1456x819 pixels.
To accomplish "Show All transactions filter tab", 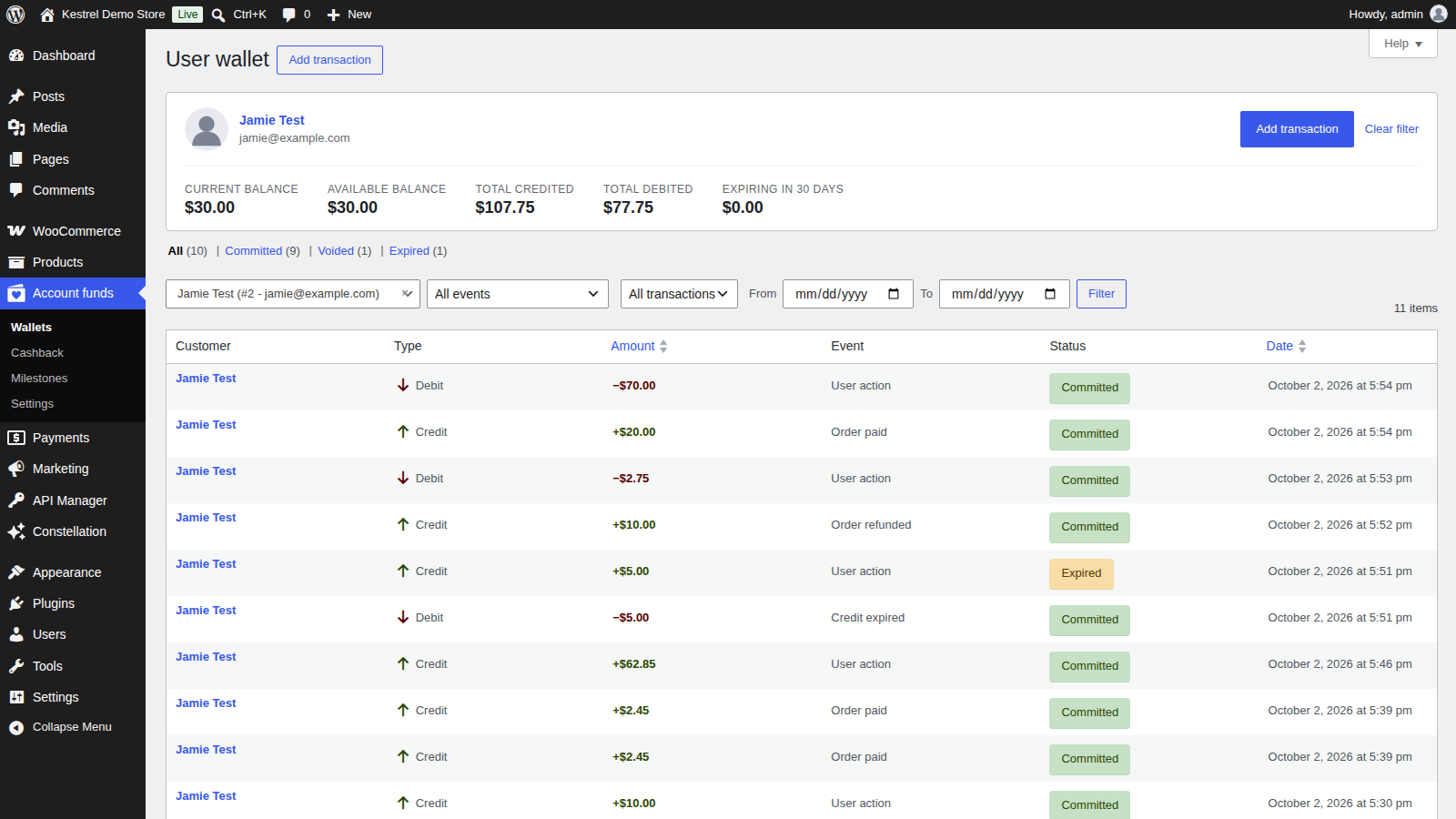I will (176, 251).
